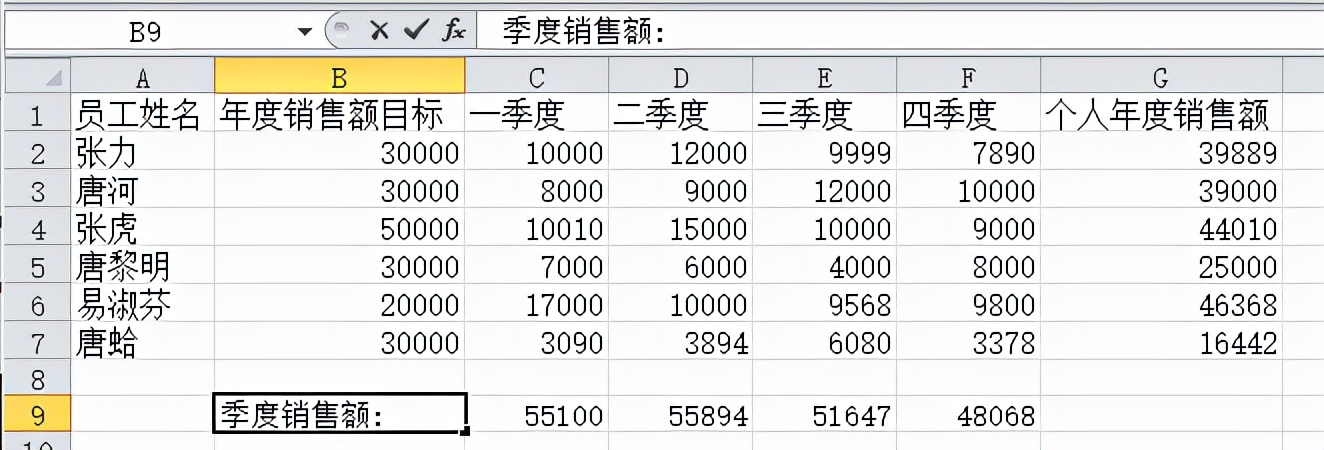Select row 3 header
1324x450 pixels.
coord(36,190)
